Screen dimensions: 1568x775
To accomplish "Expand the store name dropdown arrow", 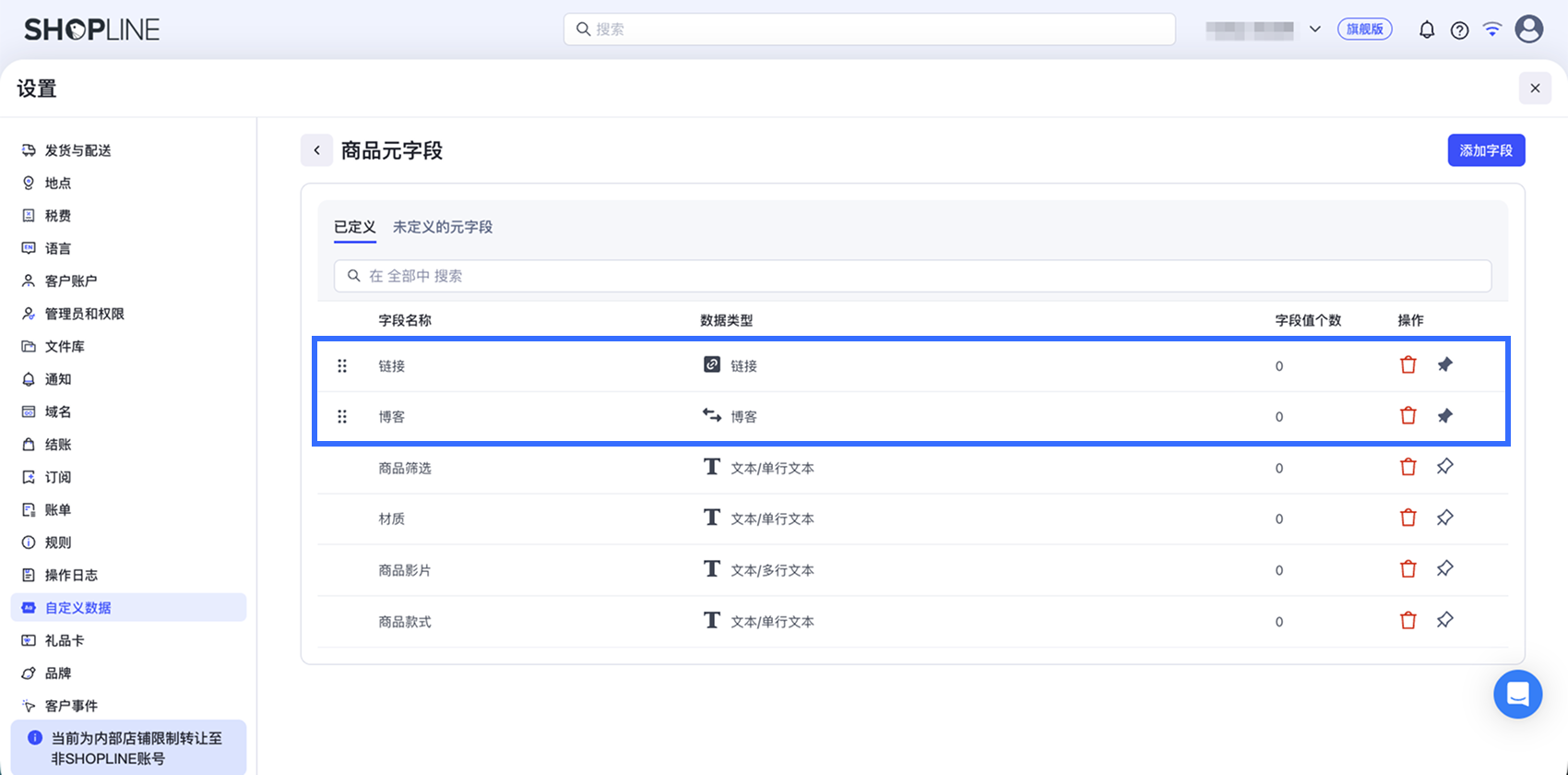I will pos(1314,30).
